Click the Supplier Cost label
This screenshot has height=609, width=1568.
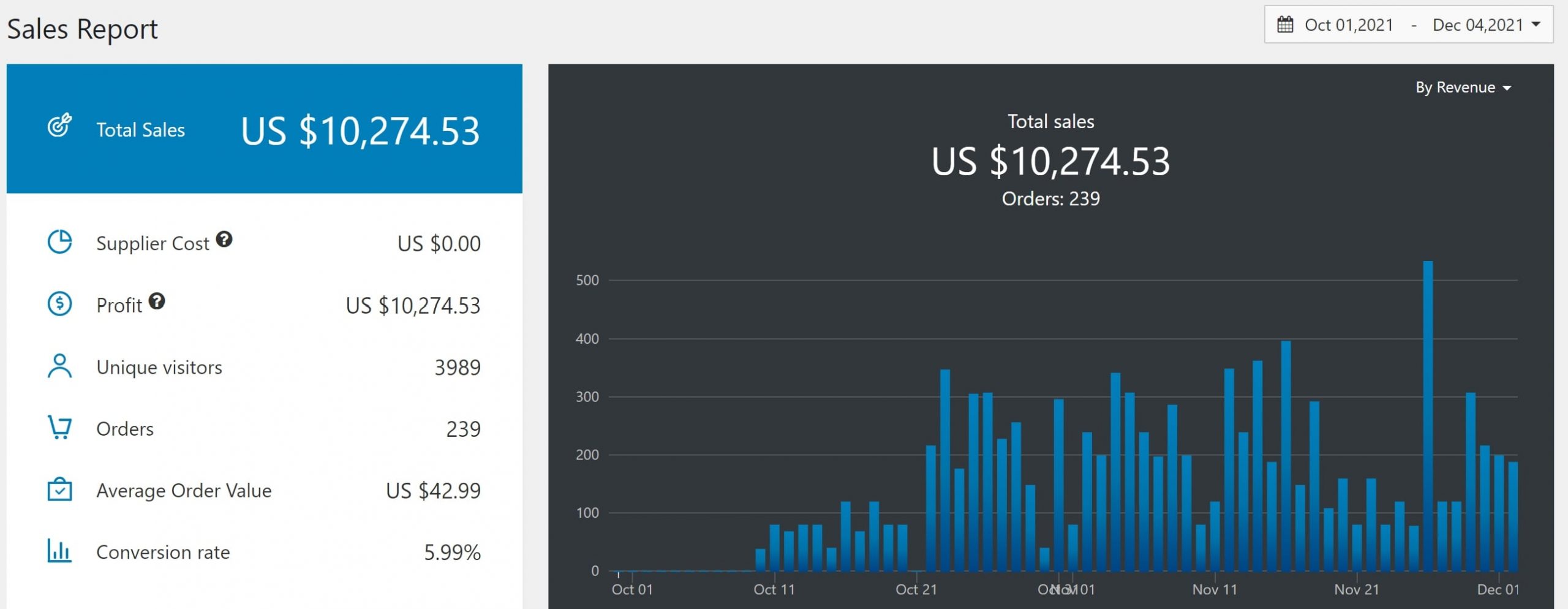click(x=153, y=243)
